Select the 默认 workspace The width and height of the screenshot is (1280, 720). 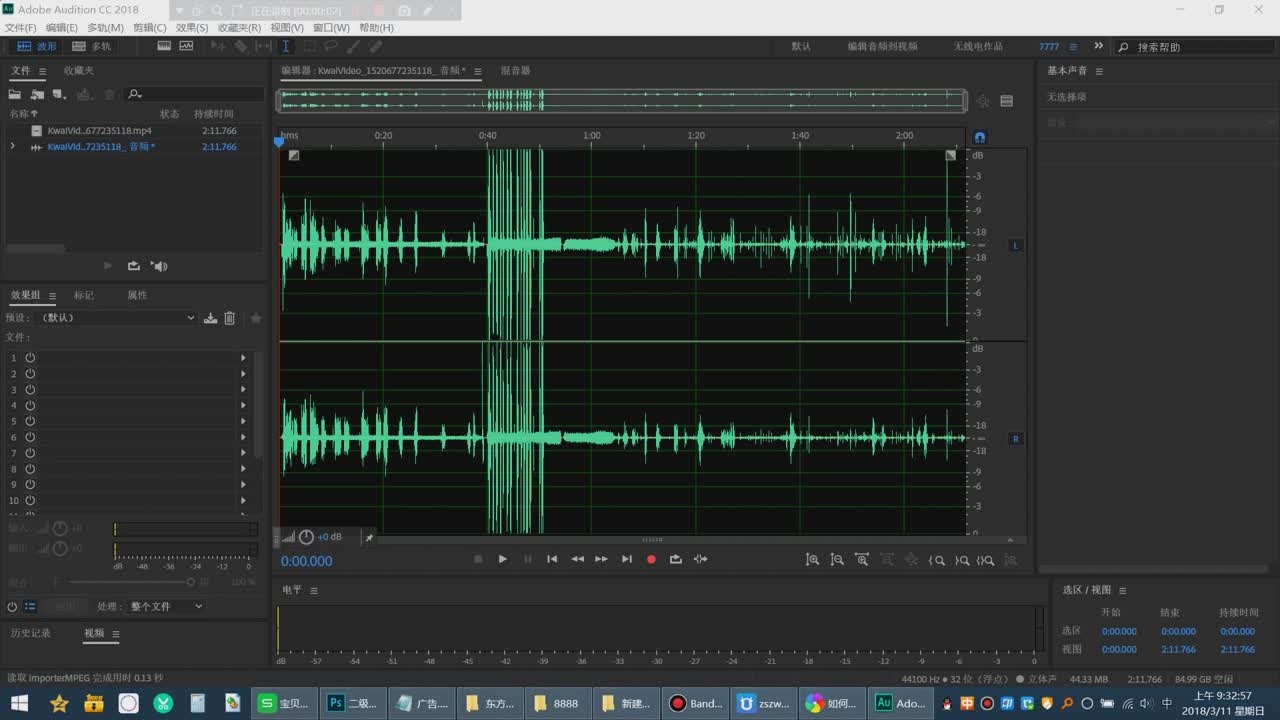point(801,46)
